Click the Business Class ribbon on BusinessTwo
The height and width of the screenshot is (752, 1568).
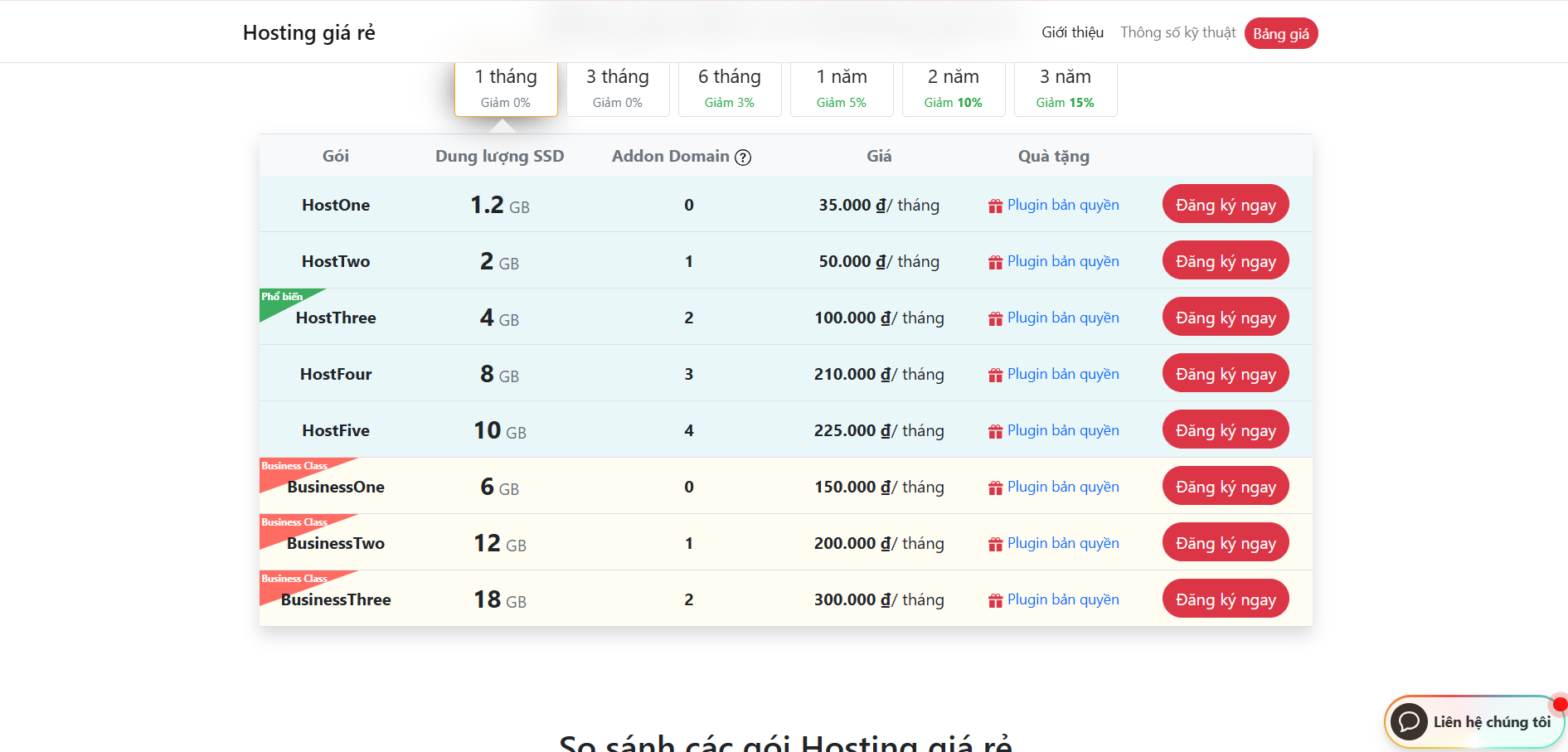point(295,524)
